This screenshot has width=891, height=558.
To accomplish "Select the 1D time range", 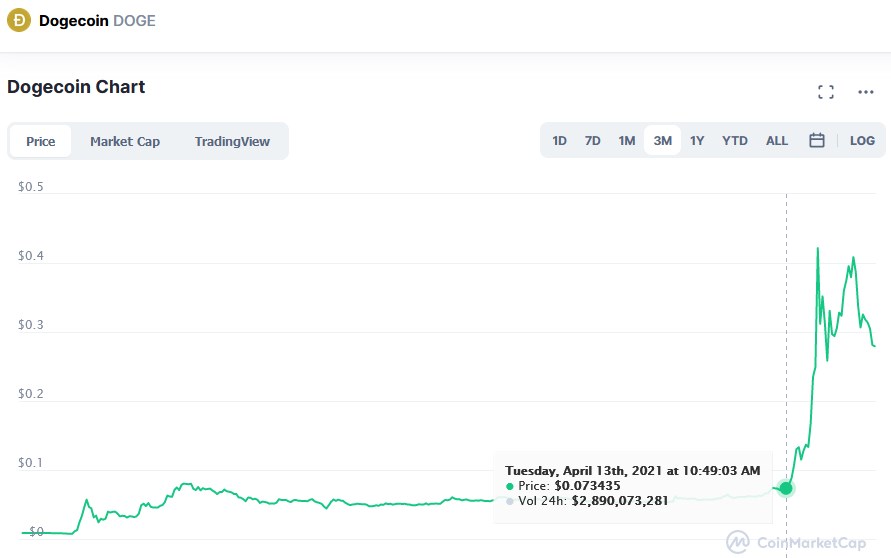I will [559, 140].
